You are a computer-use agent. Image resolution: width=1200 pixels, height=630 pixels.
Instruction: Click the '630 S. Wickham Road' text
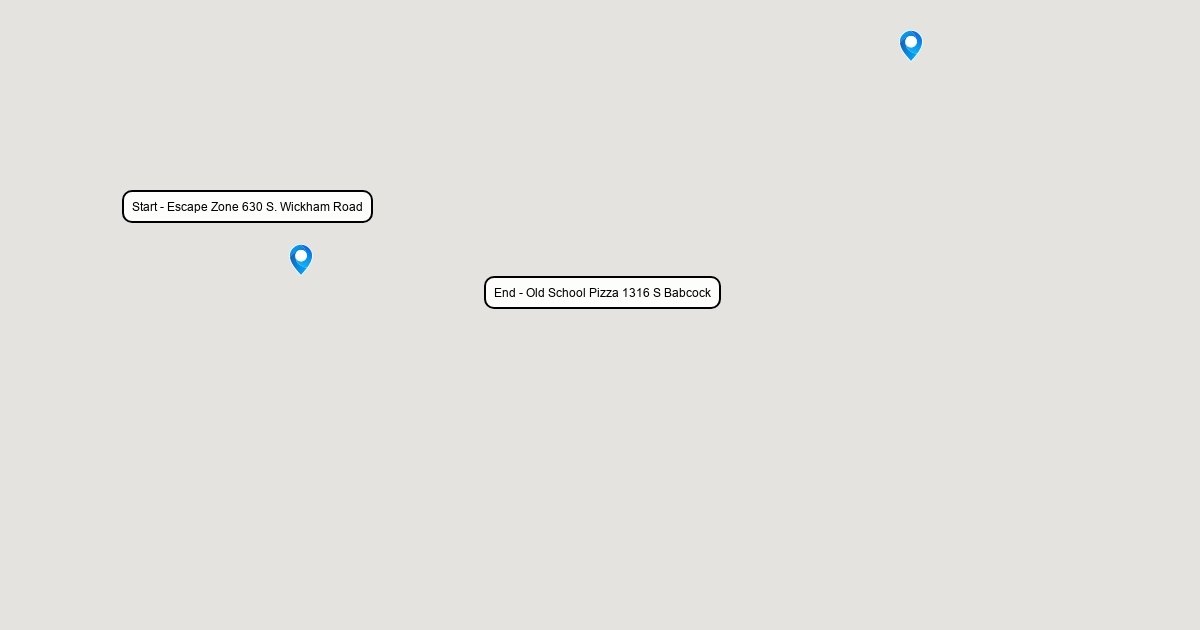coord(302,207)
